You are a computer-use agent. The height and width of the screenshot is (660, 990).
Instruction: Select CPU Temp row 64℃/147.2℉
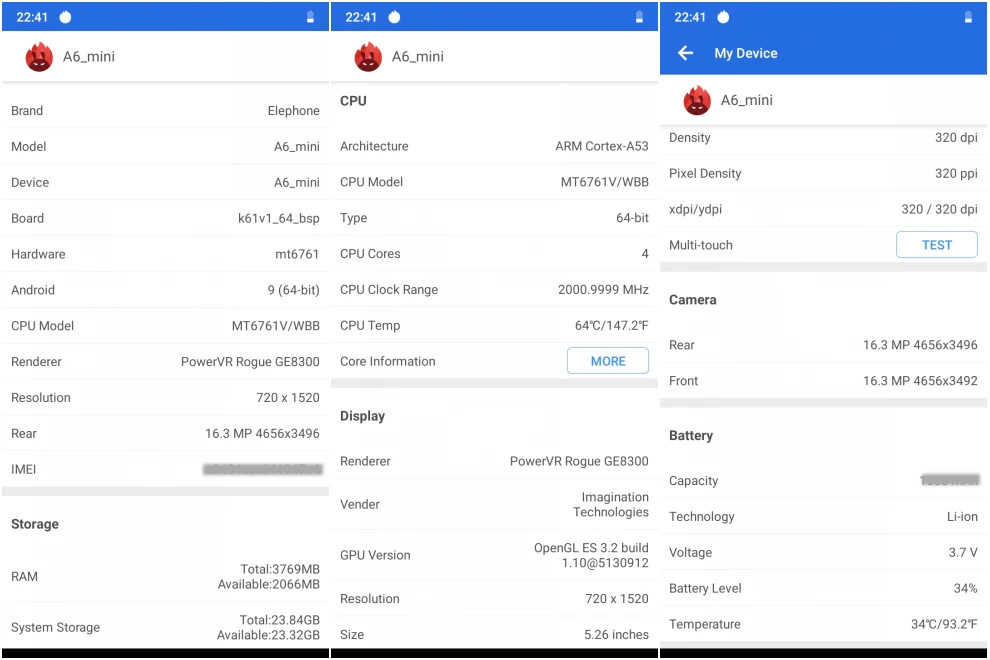coord(494,325)
